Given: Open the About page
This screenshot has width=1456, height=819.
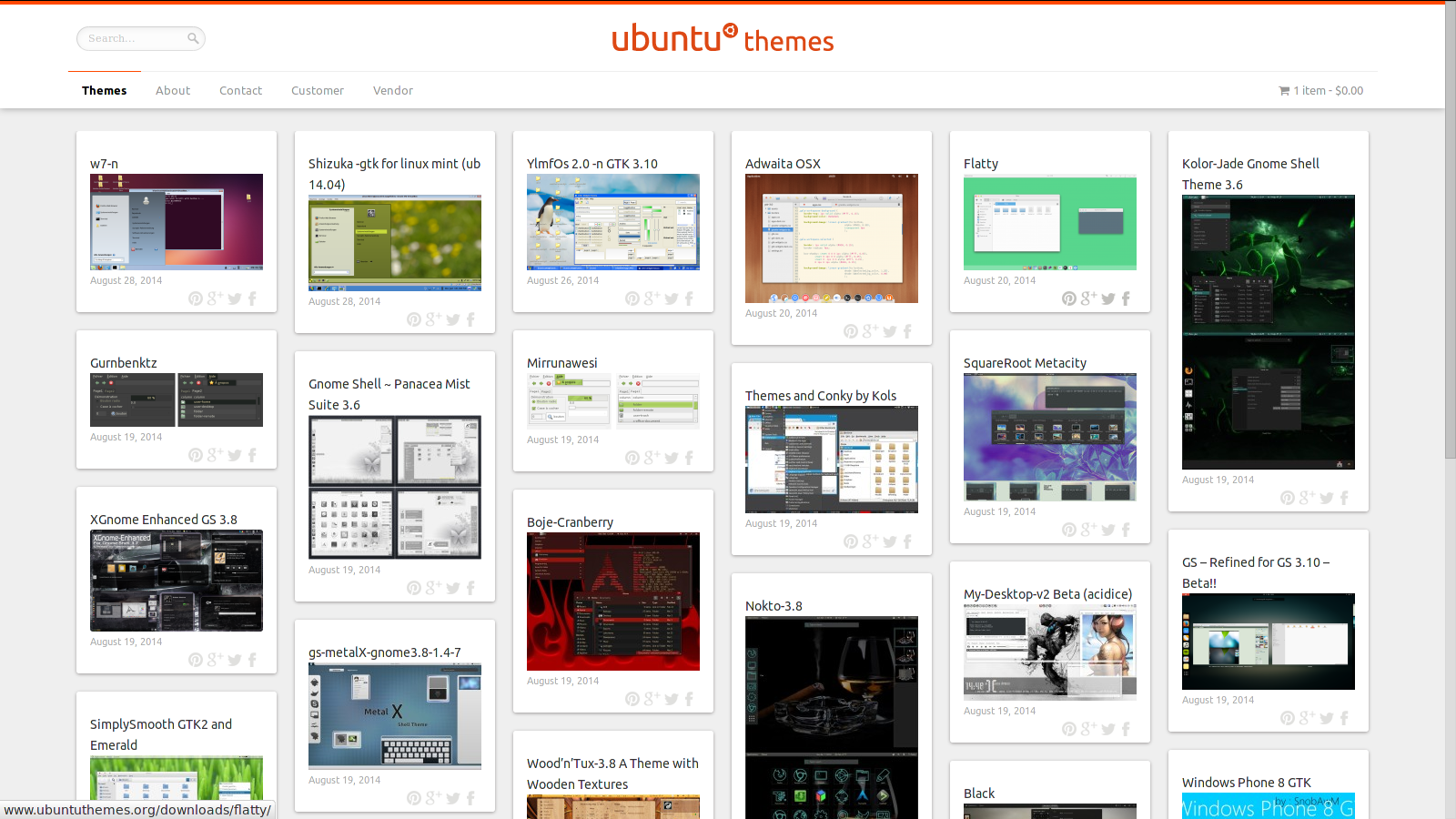Looking at the screenshot, I should pyautogui.click(x=173, y=90).
